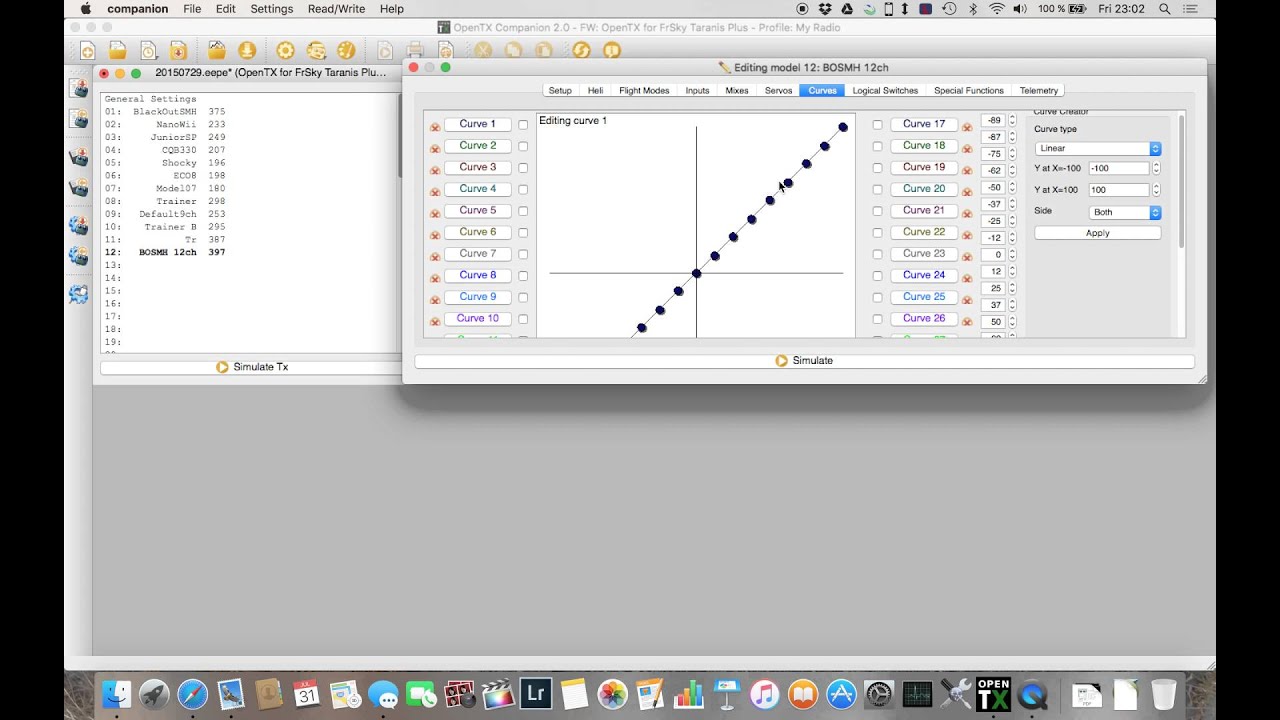Click the print toolbar icon
Screen dimensions: 1280x720
click(415, 50)
